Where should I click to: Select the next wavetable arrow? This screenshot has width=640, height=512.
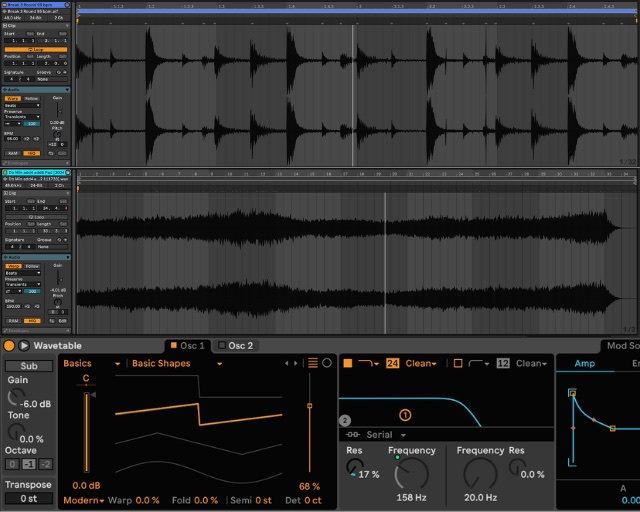[296, 363]
